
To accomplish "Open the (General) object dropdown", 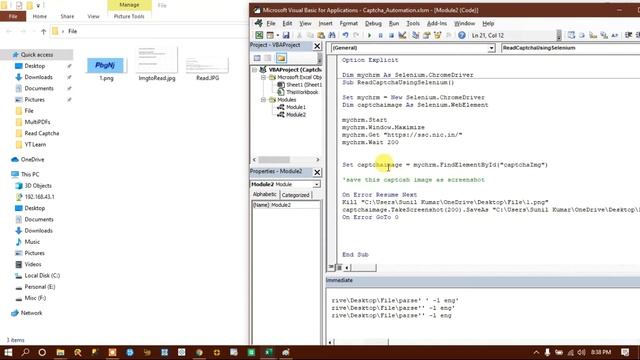I will pos(491,48).
